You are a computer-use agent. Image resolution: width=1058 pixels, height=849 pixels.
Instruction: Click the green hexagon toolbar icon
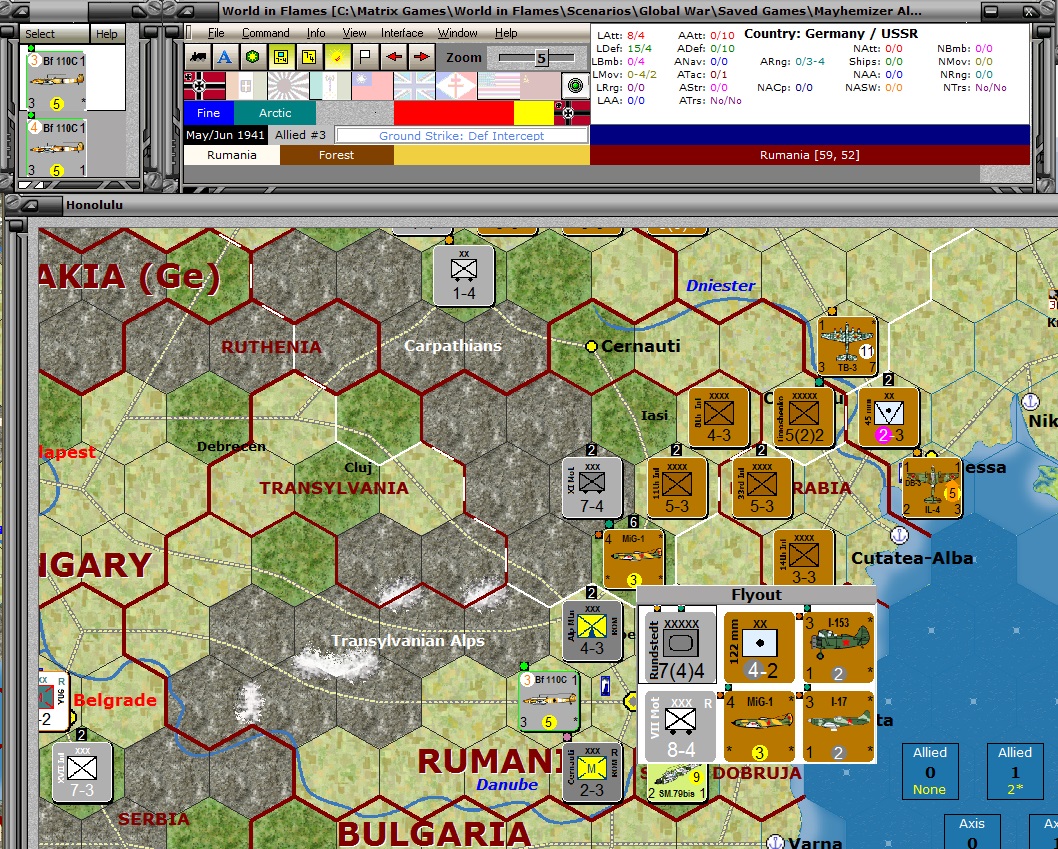tap(252, 57)
